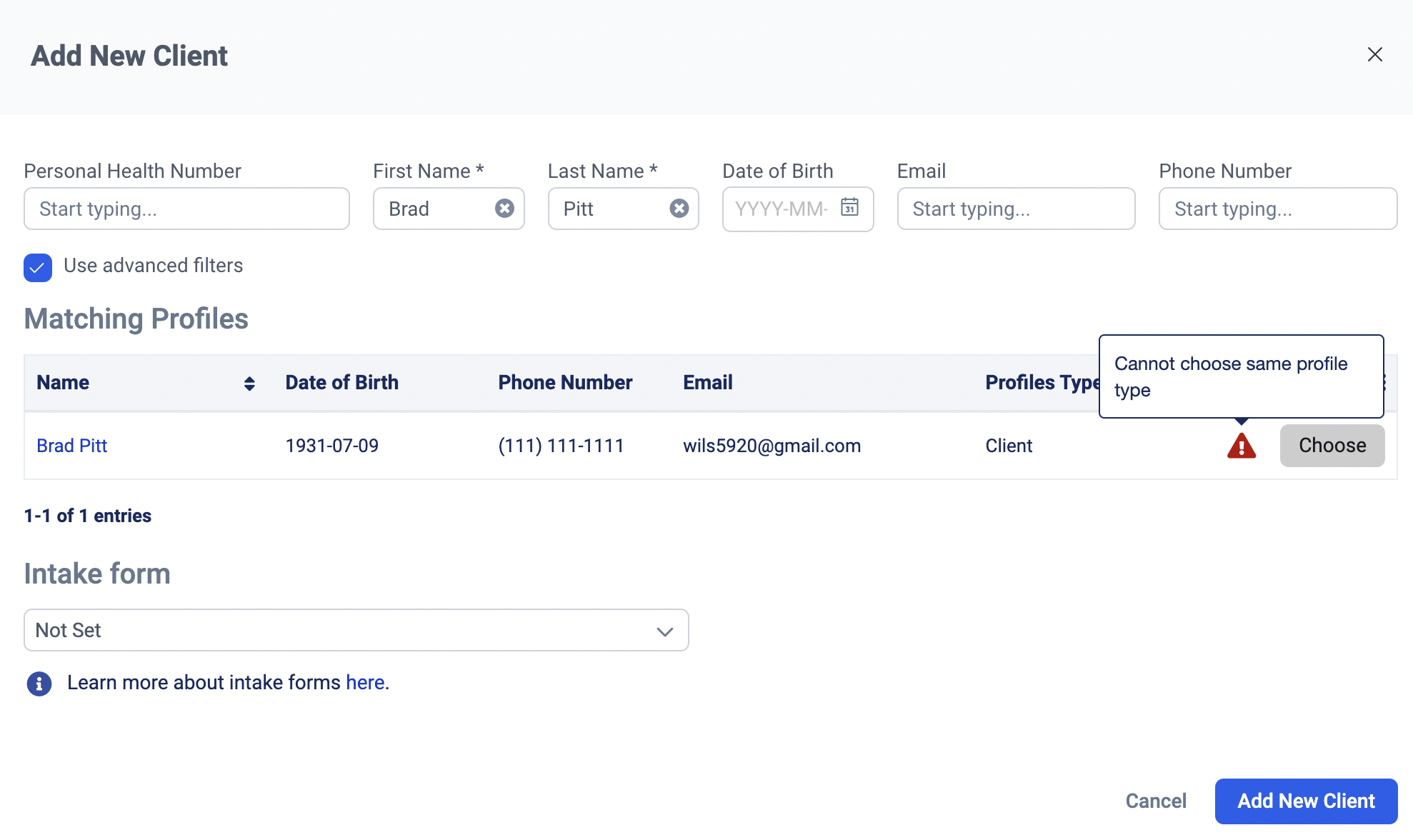Focus the Personal Health Number field

186,209
